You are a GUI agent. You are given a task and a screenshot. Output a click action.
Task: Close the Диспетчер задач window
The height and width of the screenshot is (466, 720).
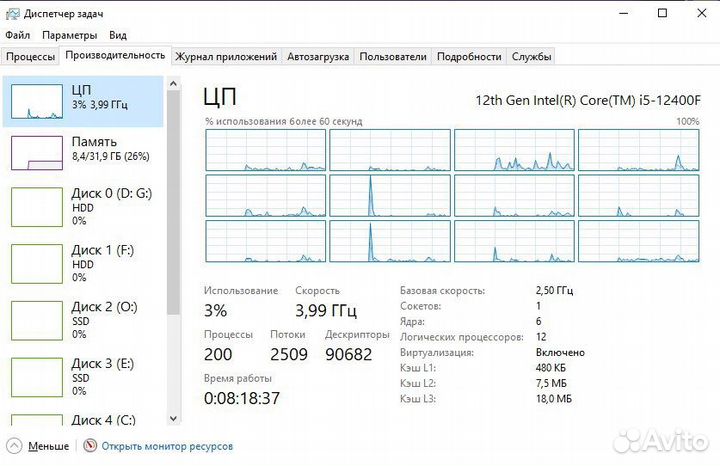click(x=702, y=13)
